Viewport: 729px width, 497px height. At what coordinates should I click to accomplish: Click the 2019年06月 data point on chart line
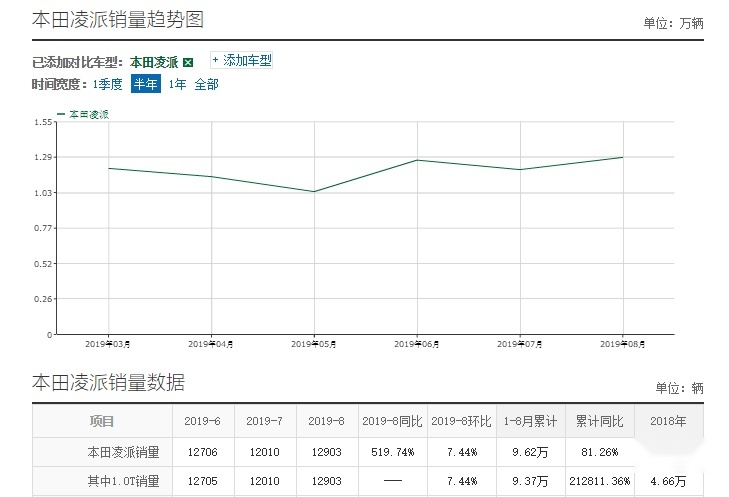point(418,160)
